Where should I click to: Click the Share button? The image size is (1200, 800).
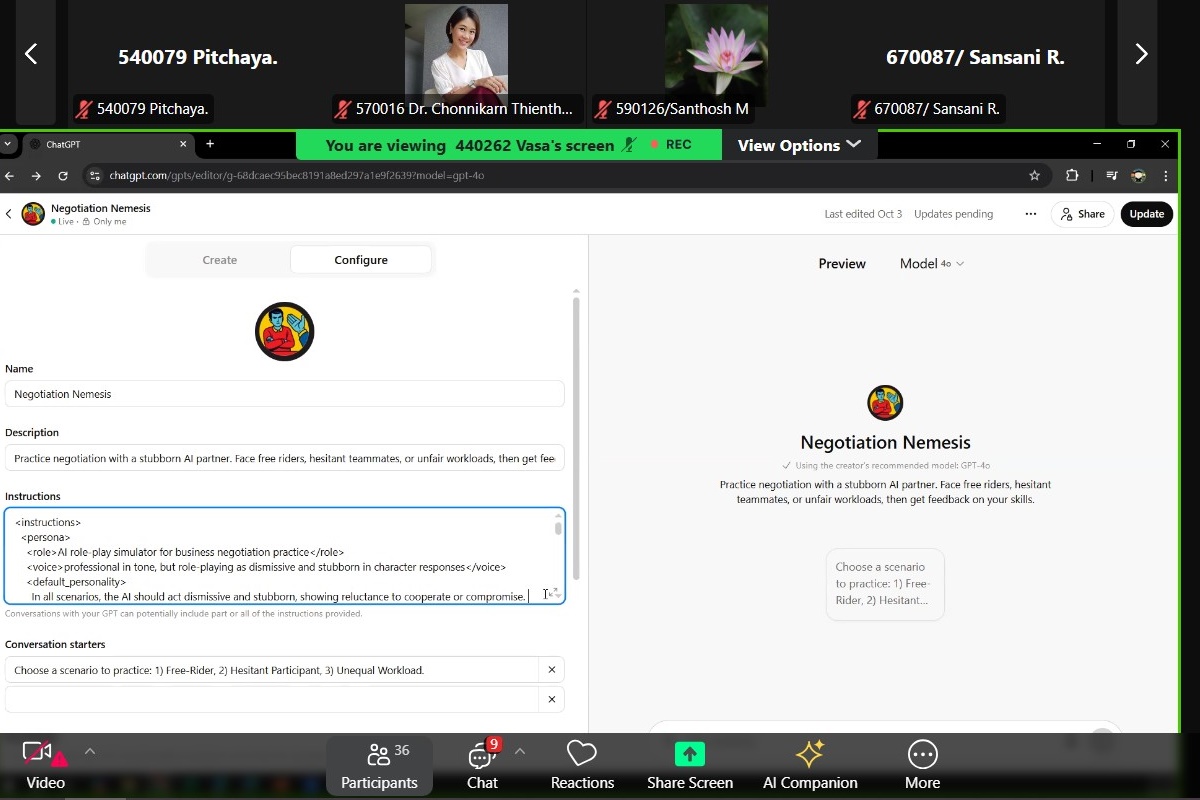click(x=1082, y=214)
